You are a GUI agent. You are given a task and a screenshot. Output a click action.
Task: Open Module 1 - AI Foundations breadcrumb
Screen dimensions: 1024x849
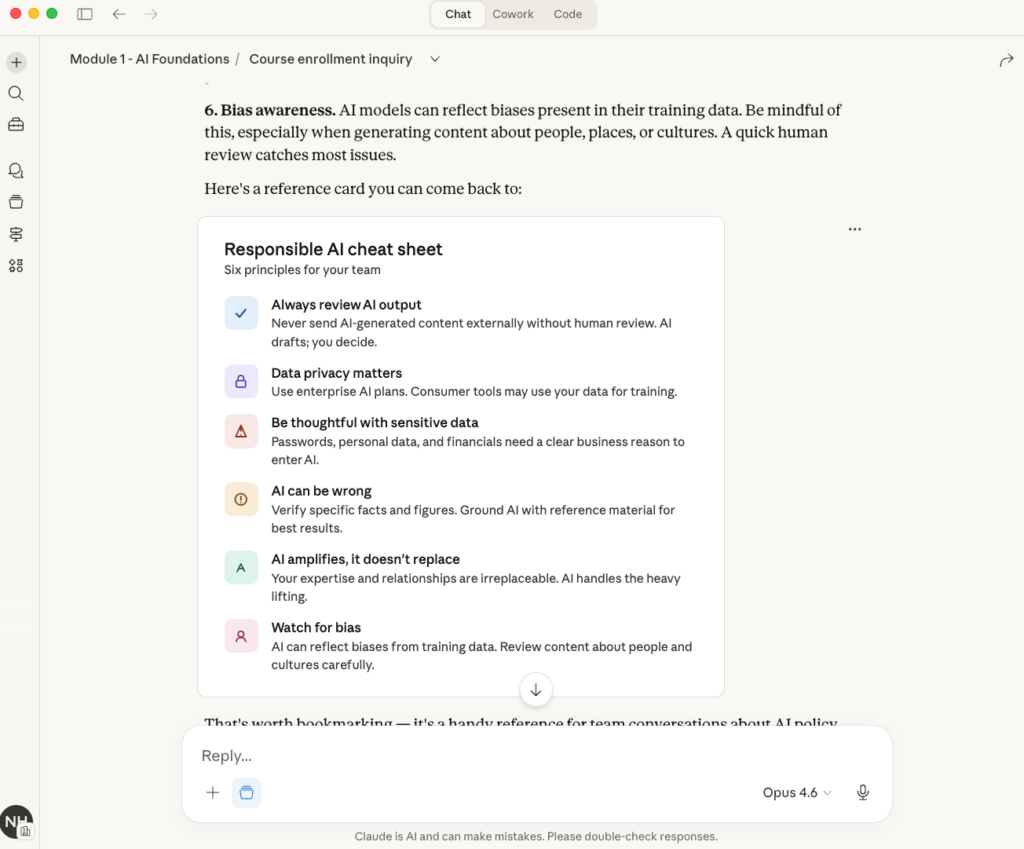tap(149, 59)
